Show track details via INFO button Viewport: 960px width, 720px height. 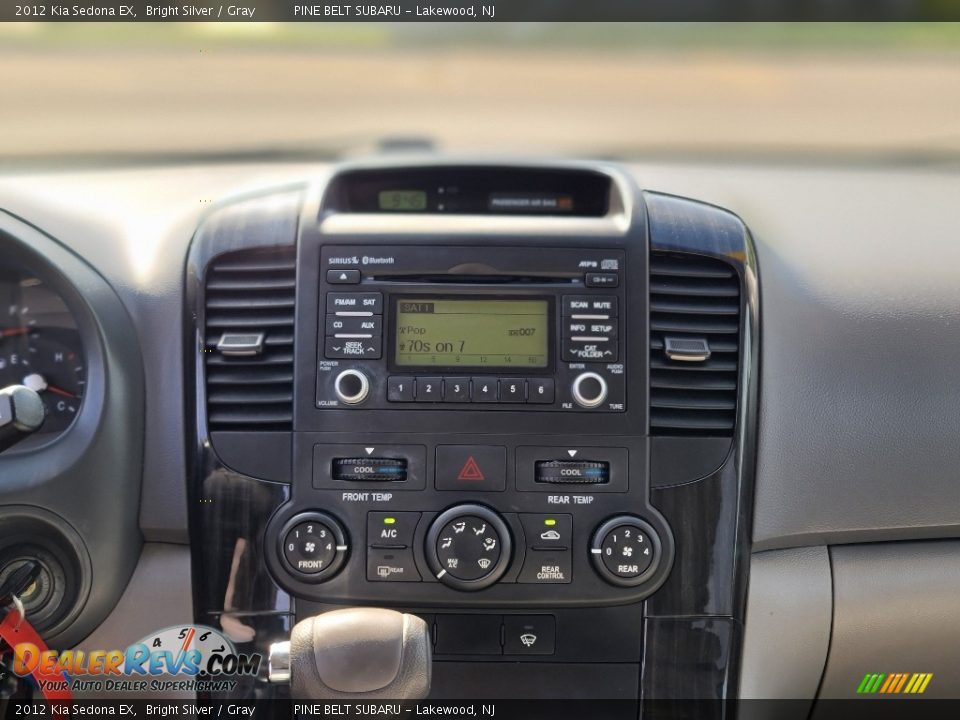pos(577,328)
